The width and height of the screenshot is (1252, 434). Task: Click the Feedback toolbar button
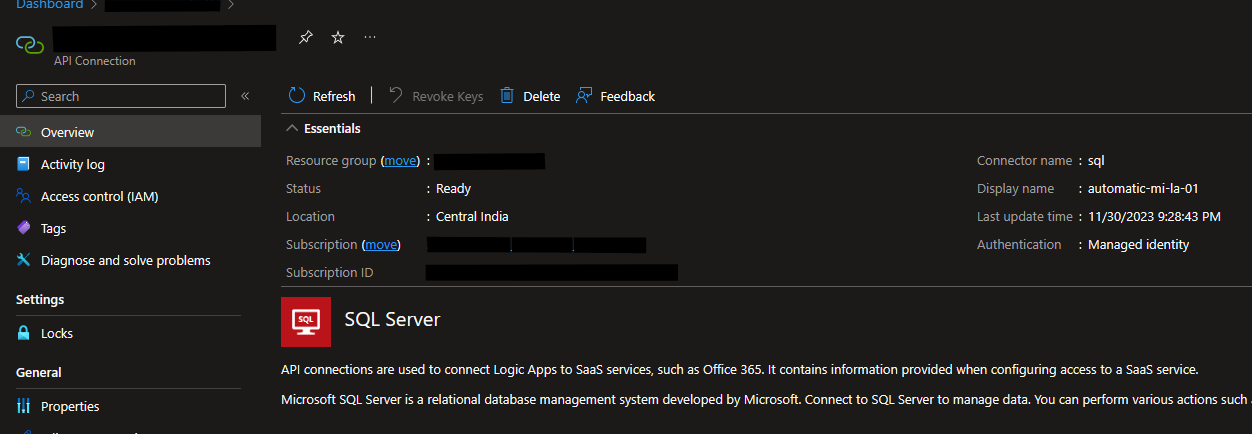coord(615,96)
